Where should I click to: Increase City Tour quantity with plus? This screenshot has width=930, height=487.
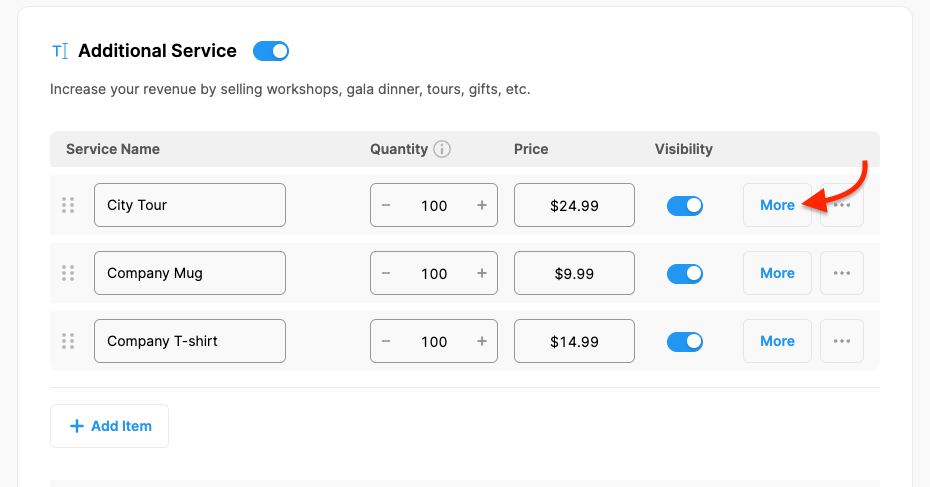click(482, 205)
